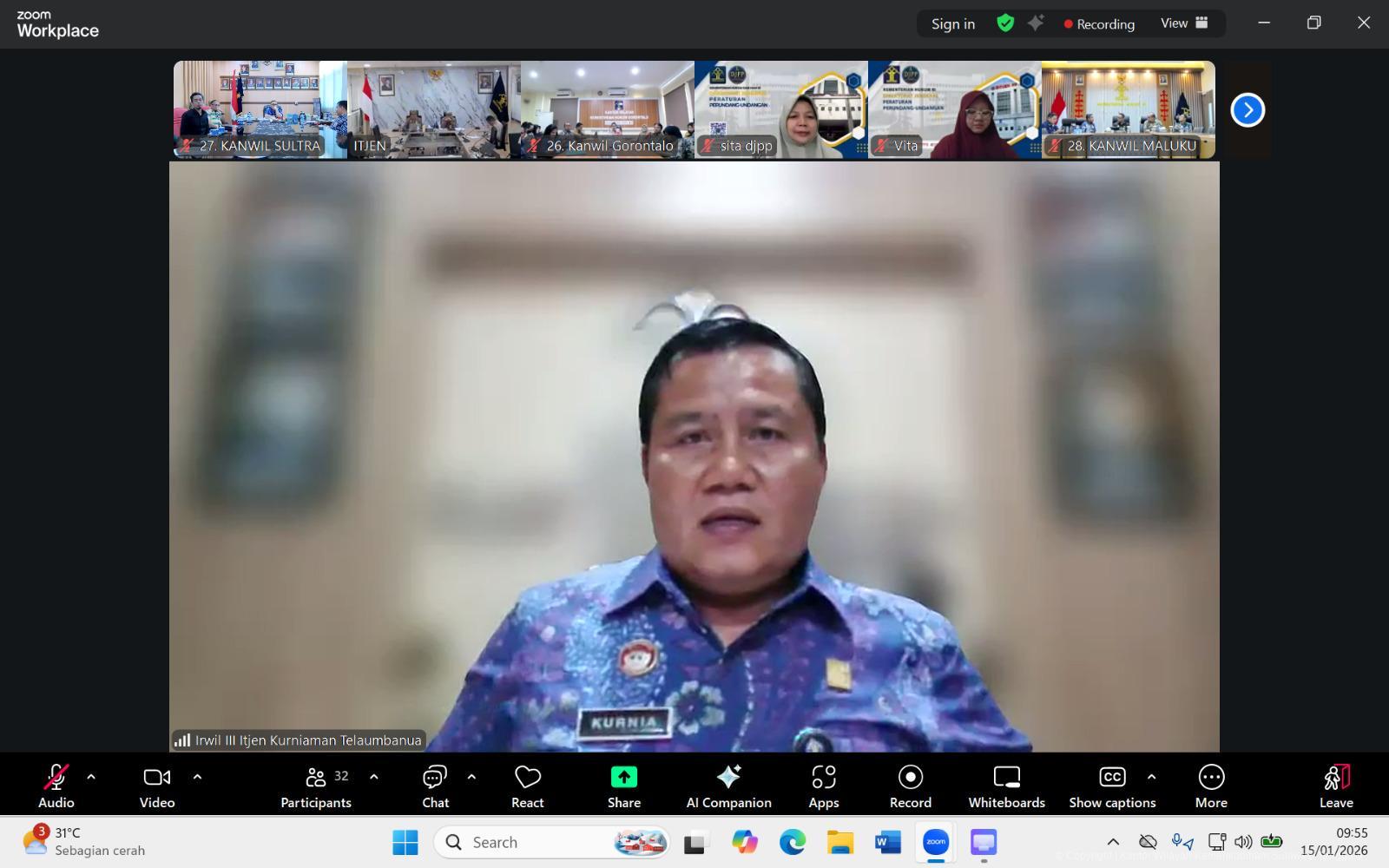The height and width of the screenshot is (868, 1389).
Task: Click the green Share screen icon
Action: (623, 777)
